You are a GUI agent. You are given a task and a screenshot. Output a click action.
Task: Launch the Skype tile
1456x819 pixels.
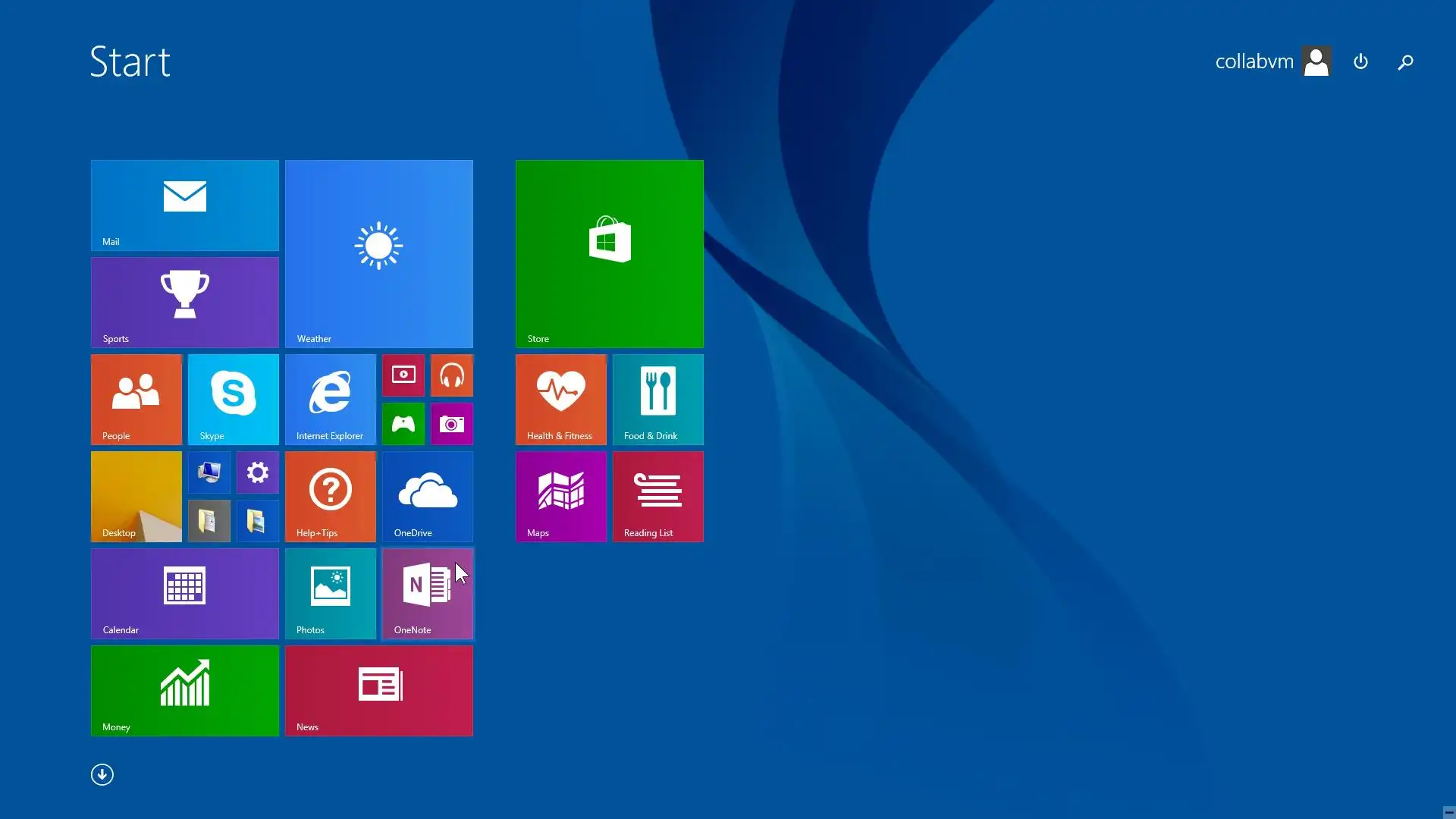(233, 399)
